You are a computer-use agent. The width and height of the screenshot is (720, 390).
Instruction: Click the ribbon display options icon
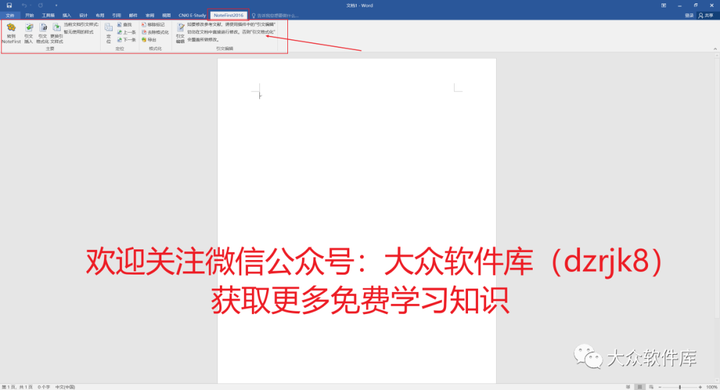[664, 6]
